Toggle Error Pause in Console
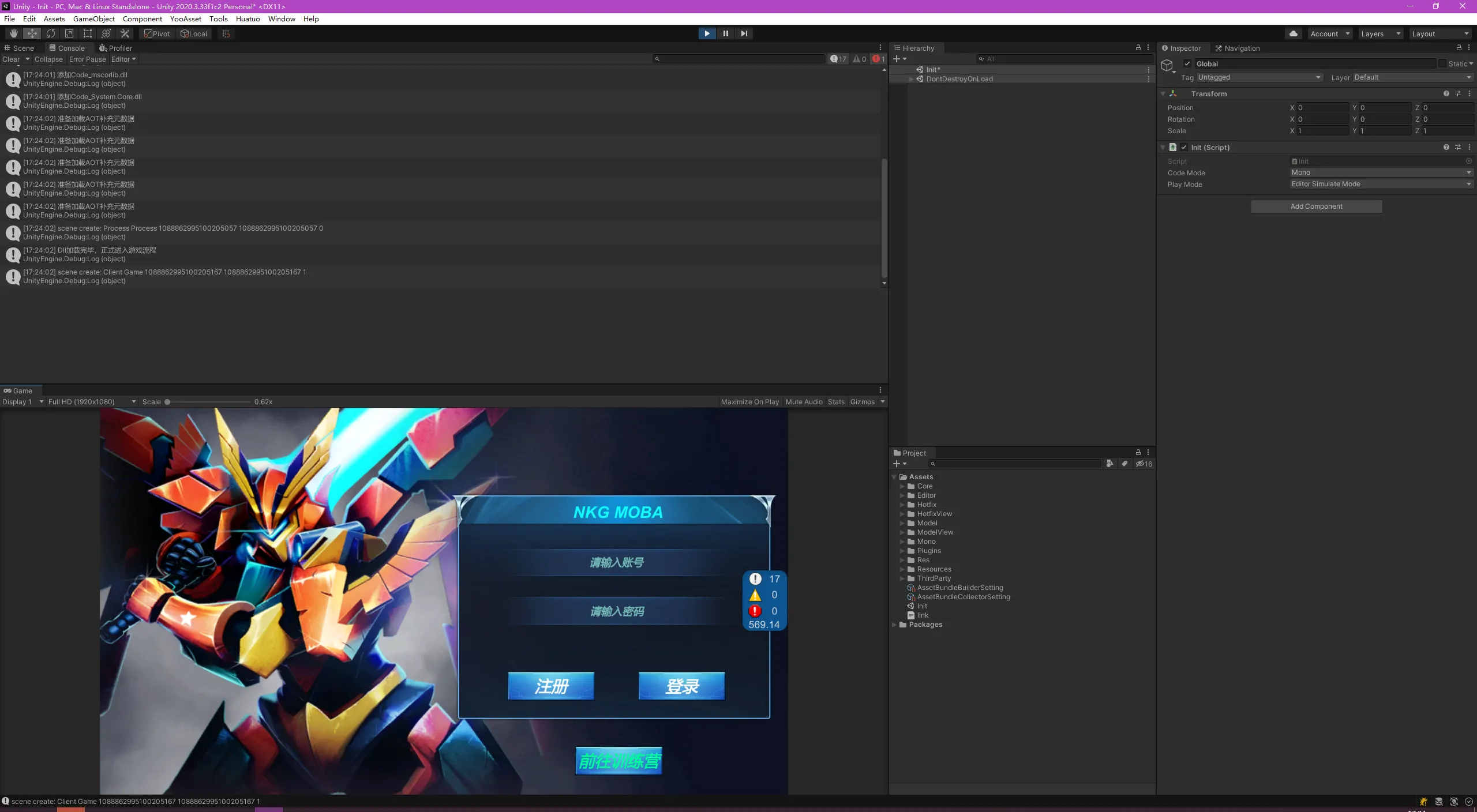The image size is (1477, 812). (88, 59)
